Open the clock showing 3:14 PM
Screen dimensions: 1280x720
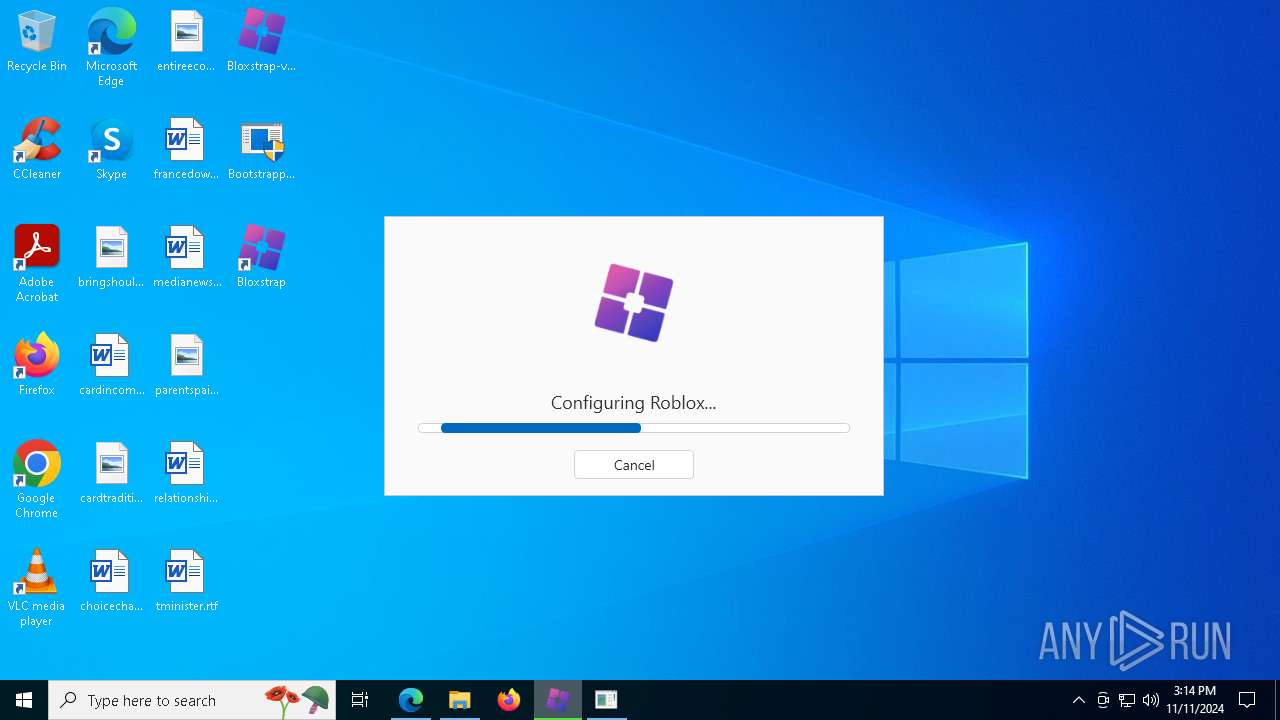pyautogui.click(x=1195, y=700)
